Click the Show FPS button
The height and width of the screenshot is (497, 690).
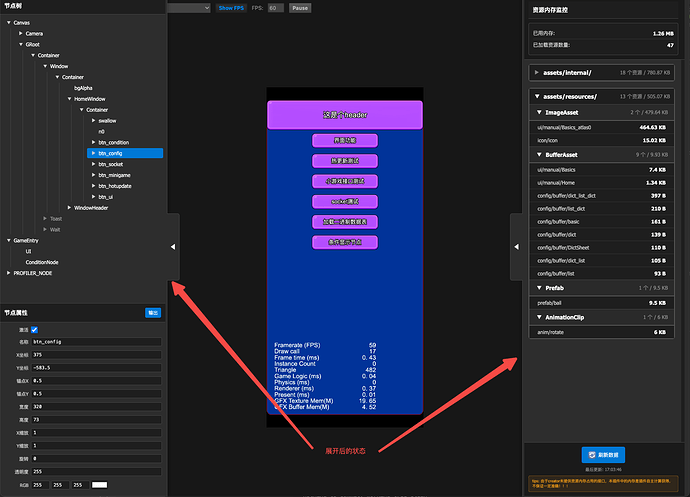231,8
